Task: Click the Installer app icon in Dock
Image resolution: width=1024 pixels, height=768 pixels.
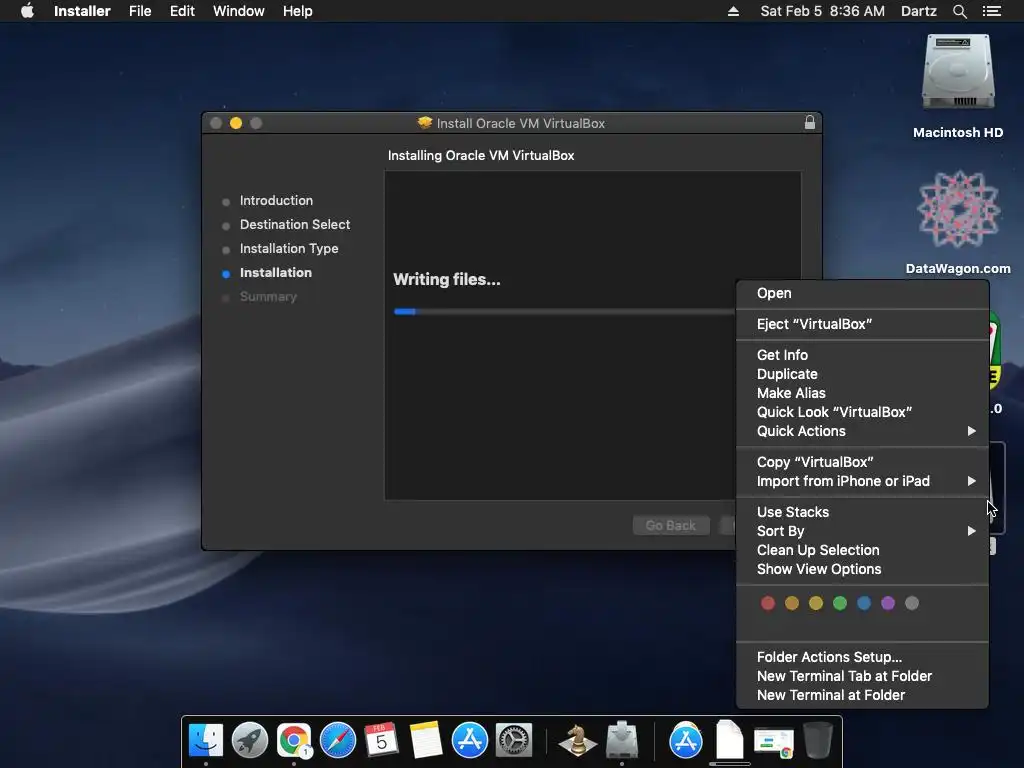Action: pyautogui.click(x=622, y=741)
